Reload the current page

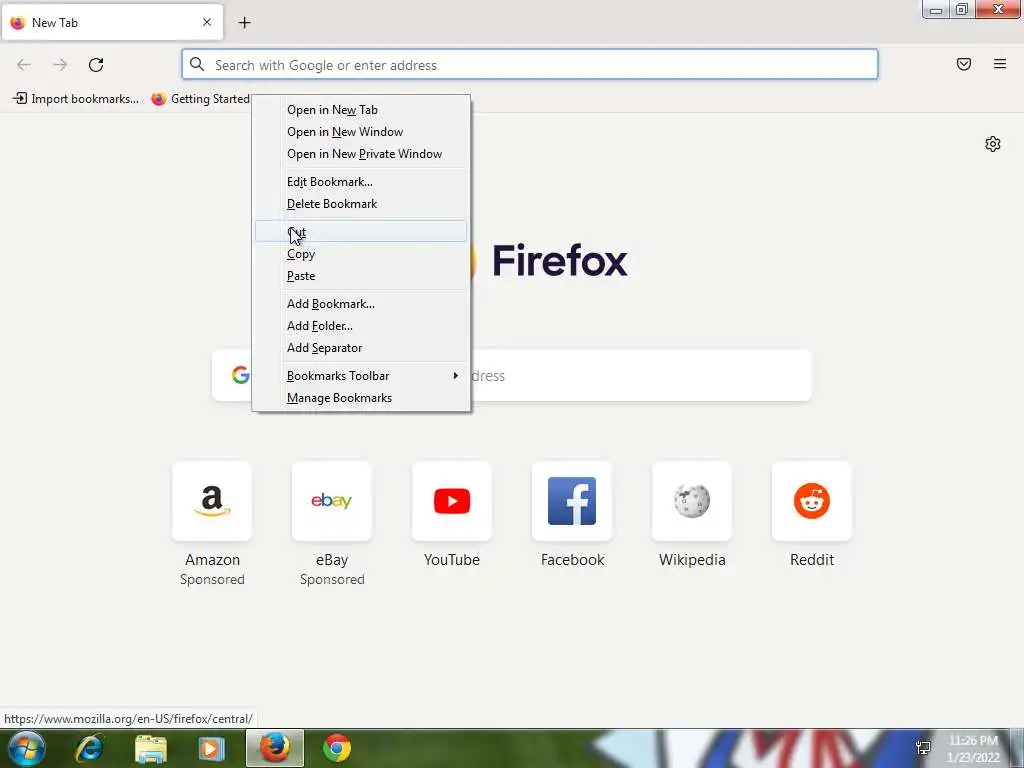96,65
